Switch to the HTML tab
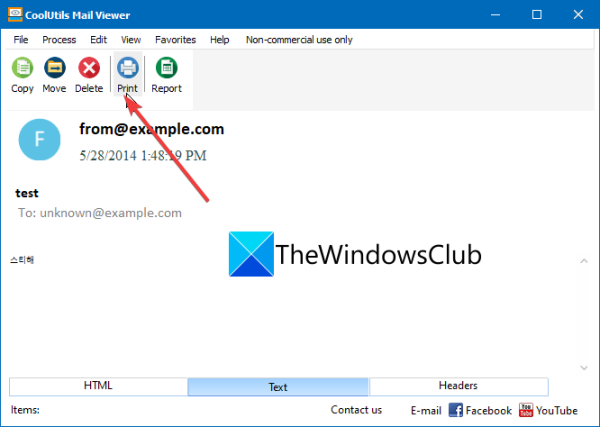600x427 pixels. [98, 386]
